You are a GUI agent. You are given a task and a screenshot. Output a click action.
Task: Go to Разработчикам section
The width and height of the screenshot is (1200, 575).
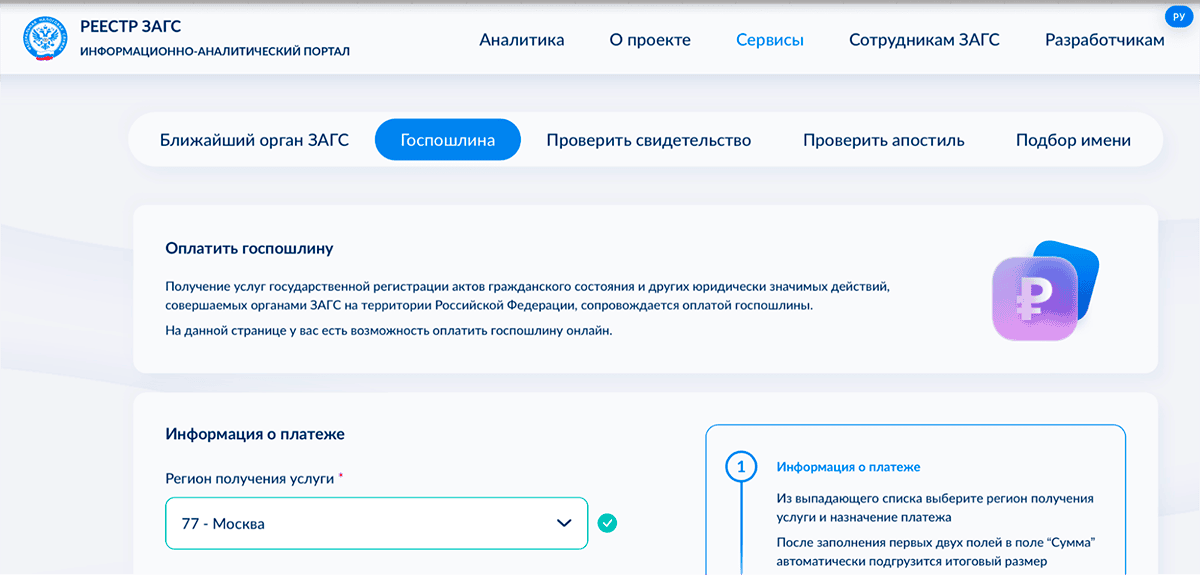pos(1105,40)
